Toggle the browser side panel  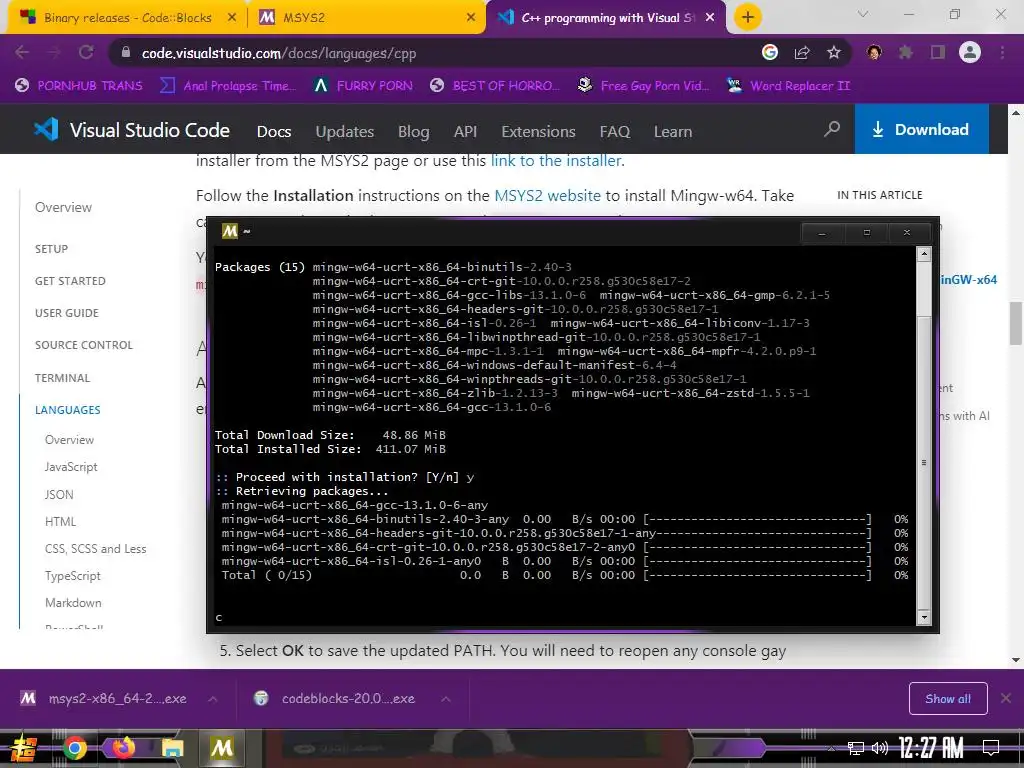tap(938, 52)
